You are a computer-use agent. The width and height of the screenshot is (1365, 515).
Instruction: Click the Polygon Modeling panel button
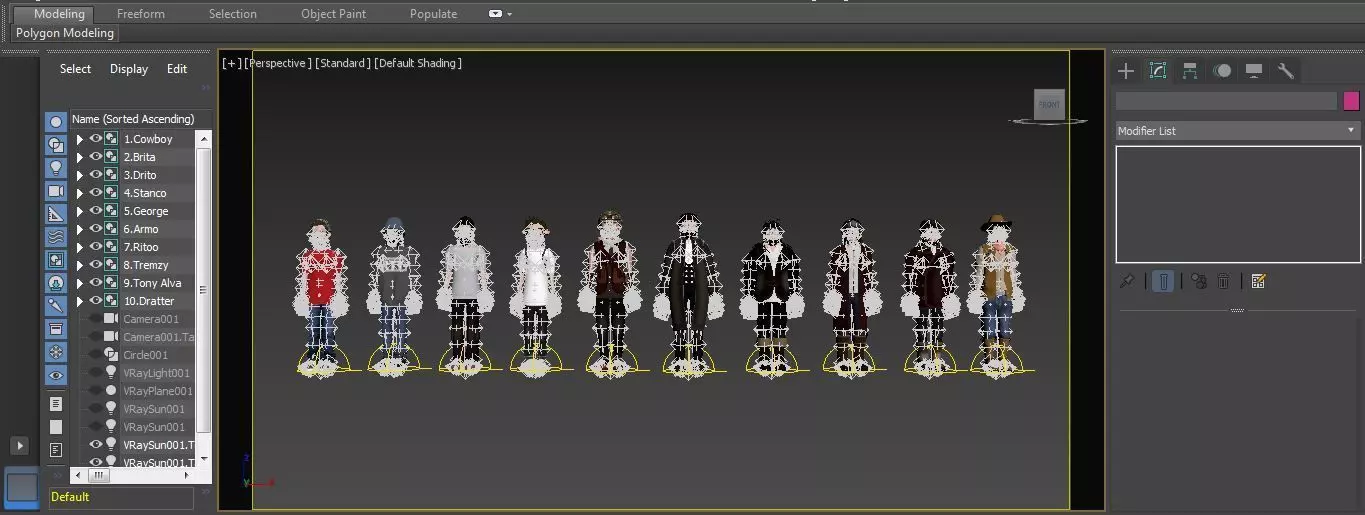(x=65, y=33)
